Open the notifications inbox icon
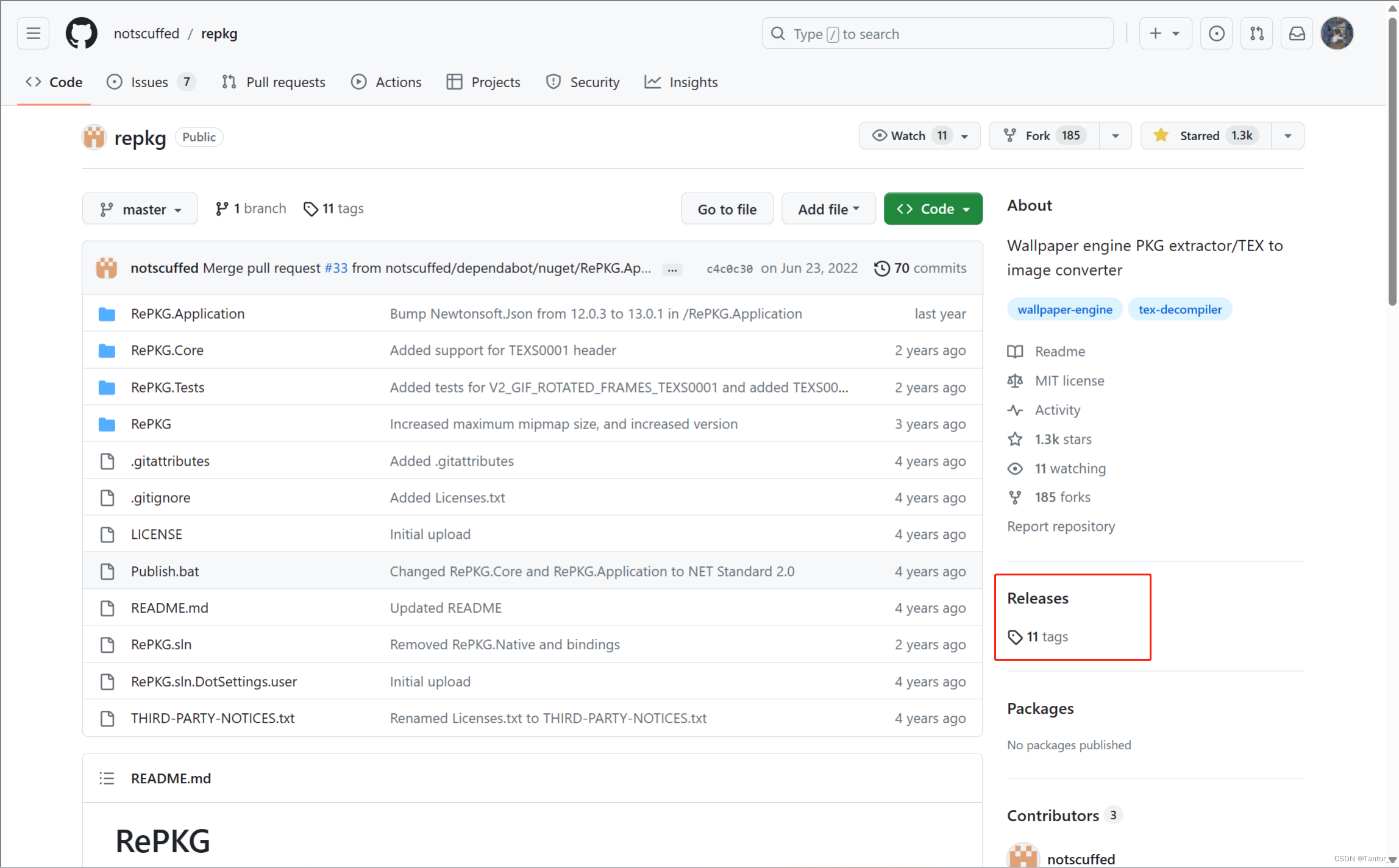 tap(1297, 34)
